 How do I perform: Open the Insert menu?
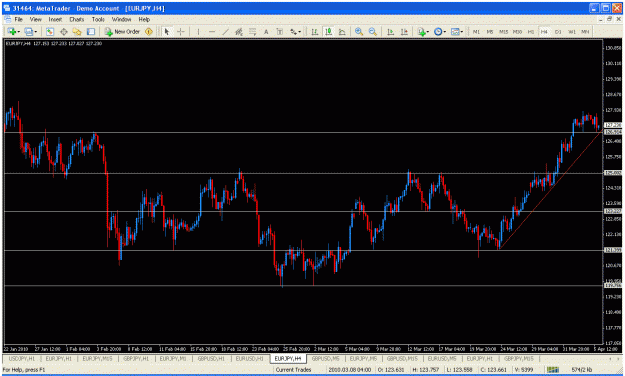(x=55, y=19)
